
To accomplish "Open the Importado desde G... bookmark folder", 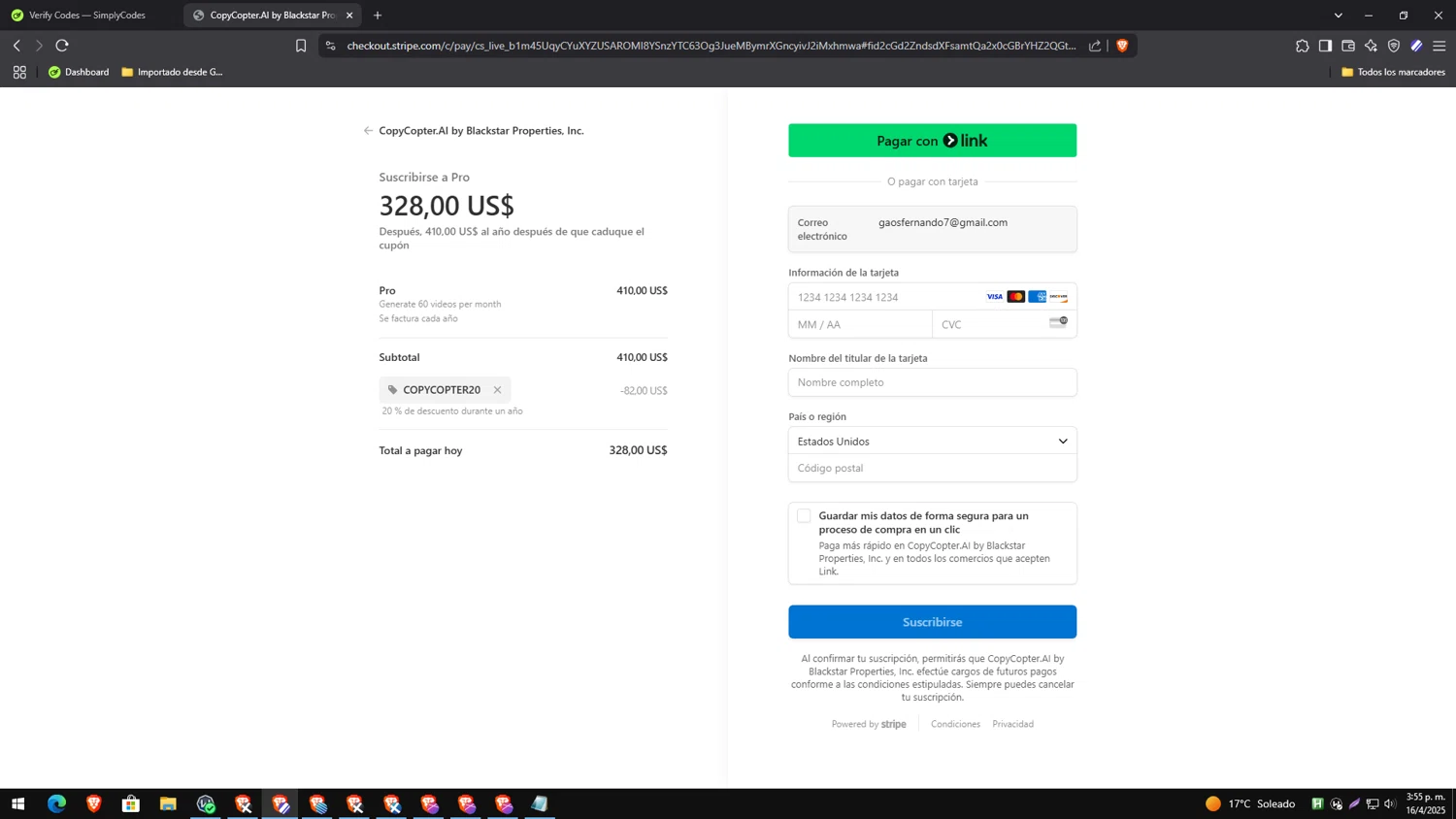I will [x=172, y=72].
